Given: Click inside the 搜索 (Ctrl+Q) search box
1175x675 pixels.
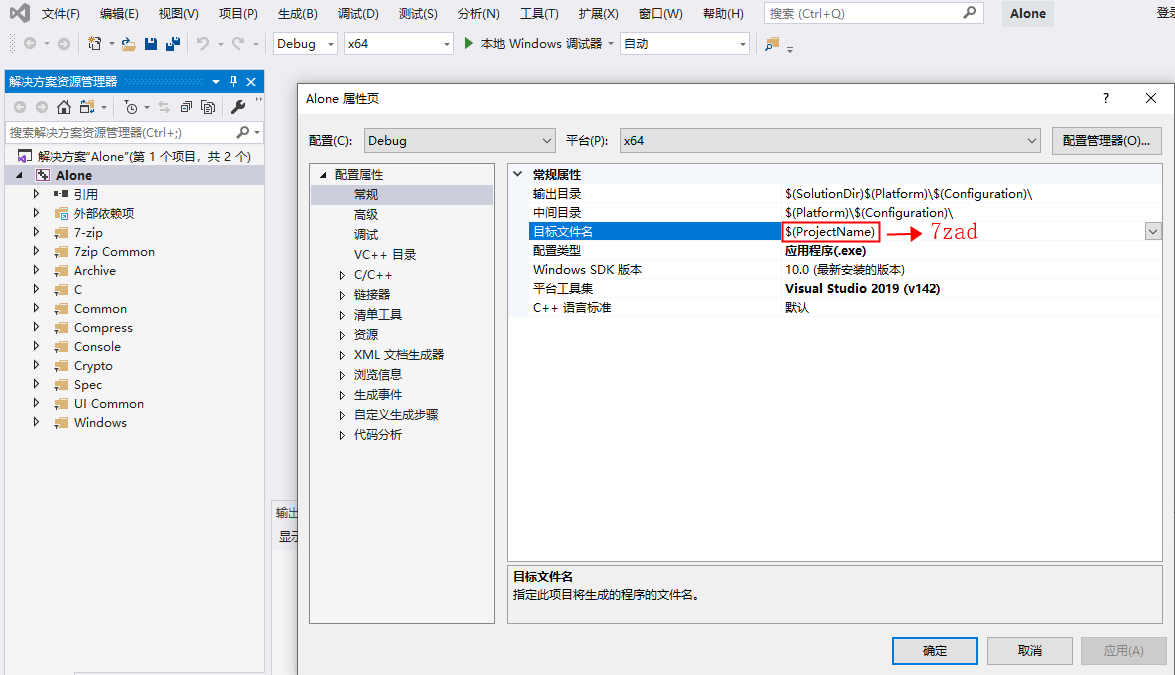Looking at the screenshot, I should tap(860, 13).
